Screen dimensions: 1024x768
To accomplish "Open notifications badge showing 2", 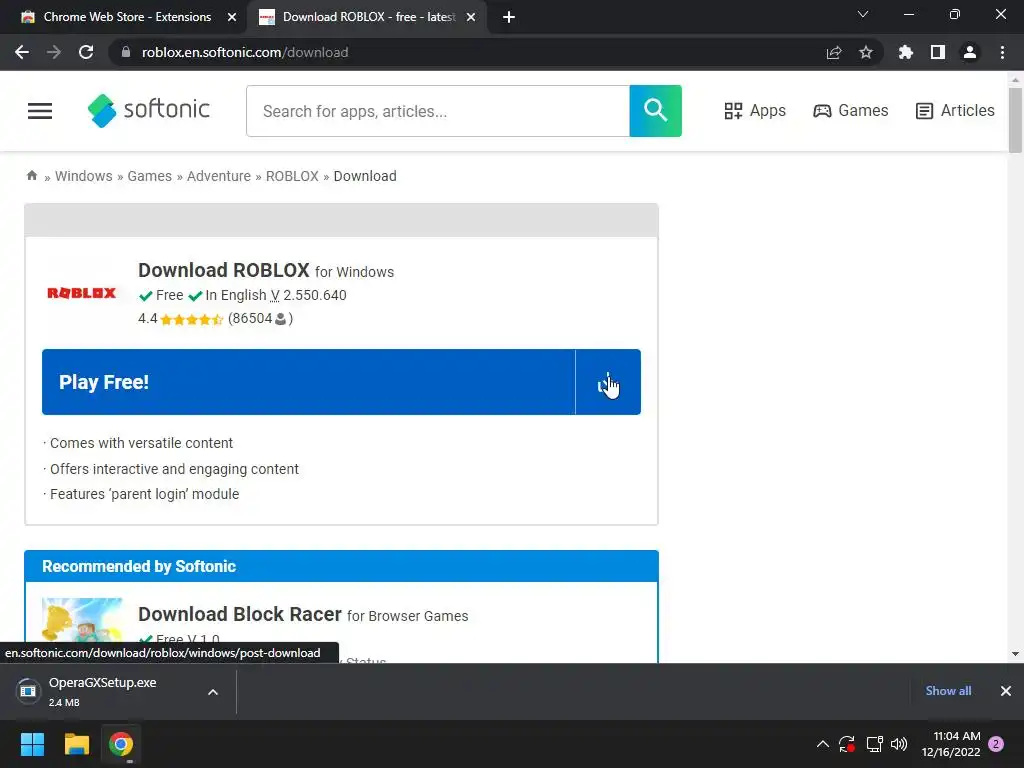I will 996,744.
